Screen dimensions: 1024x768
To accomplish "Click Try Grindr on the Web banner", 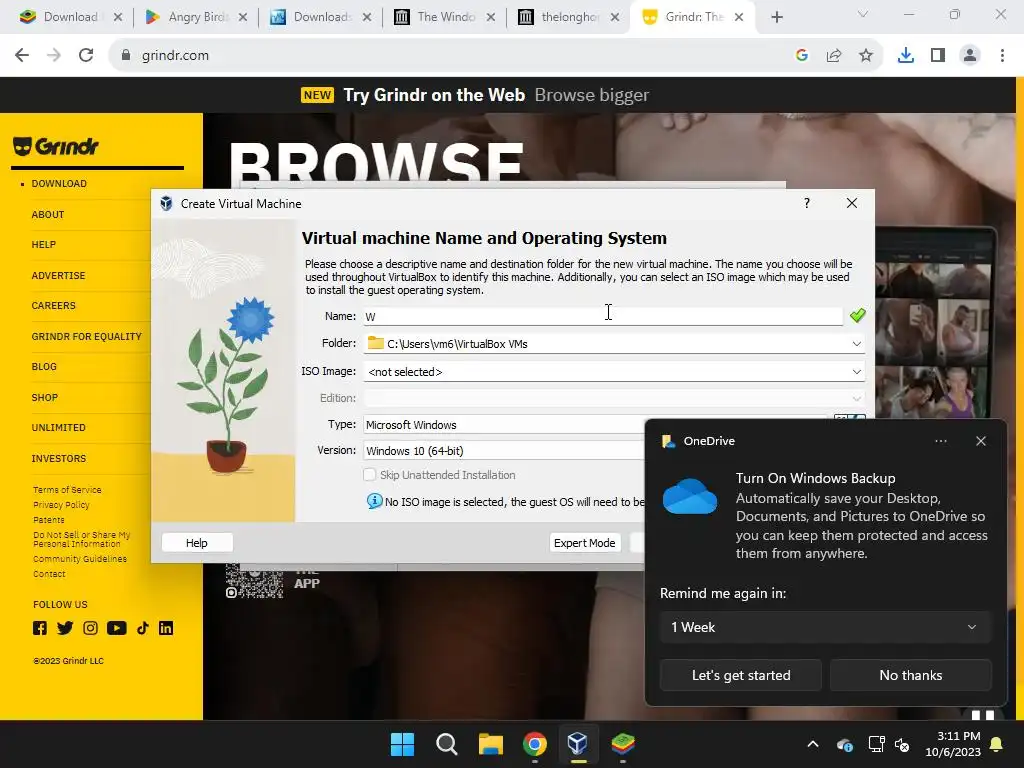I will click(x=434, y=95).
